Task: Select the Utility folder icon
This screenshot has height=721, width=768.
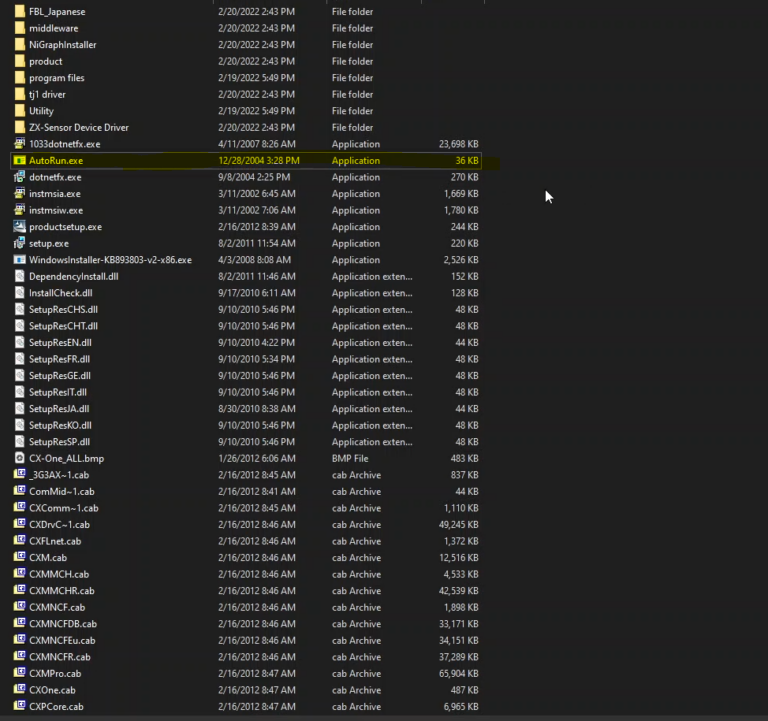Action: pyautogui.click(x=19, y=111)
